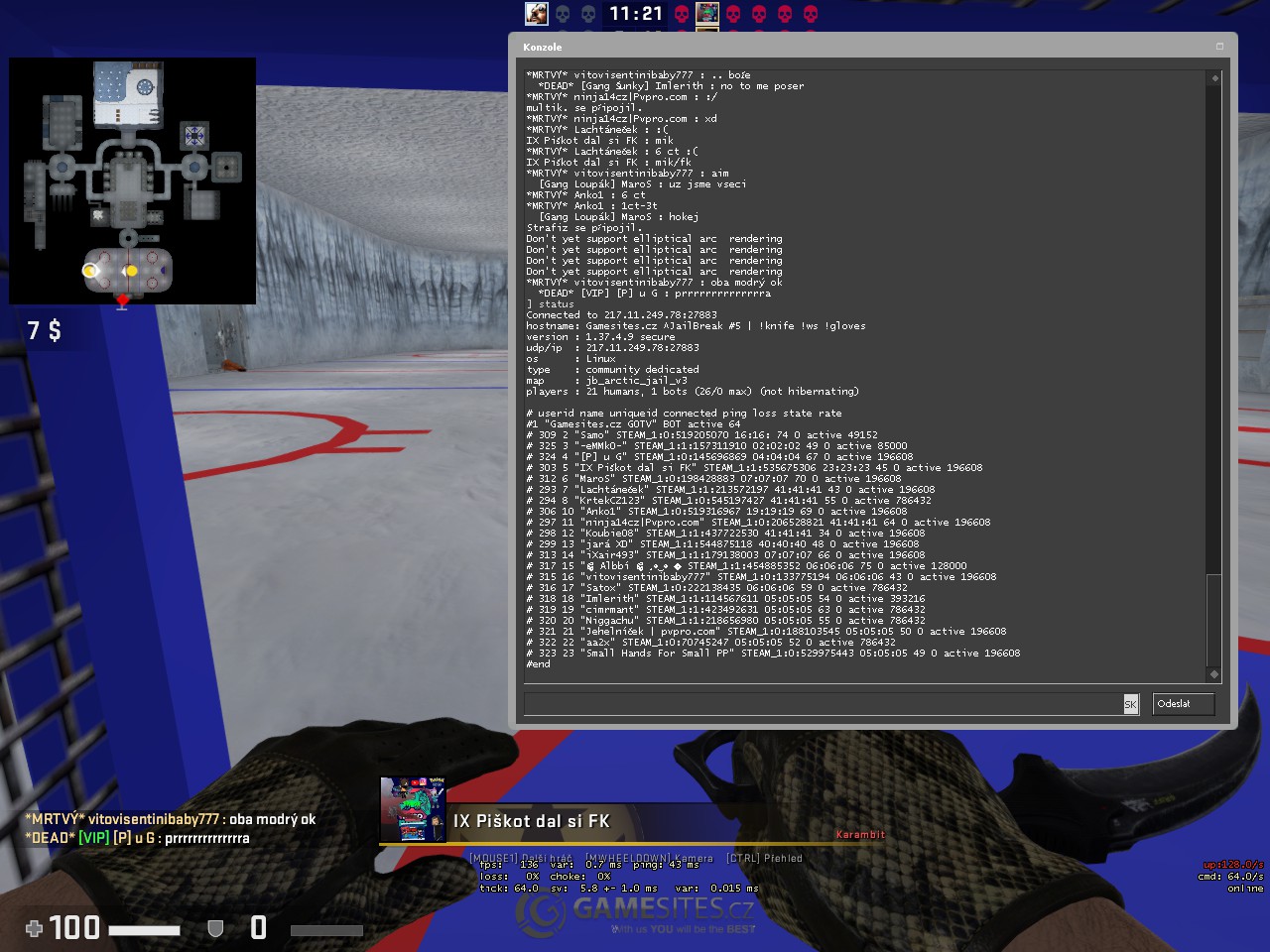Click the console scrollbar up arrow

point(1213,77)
